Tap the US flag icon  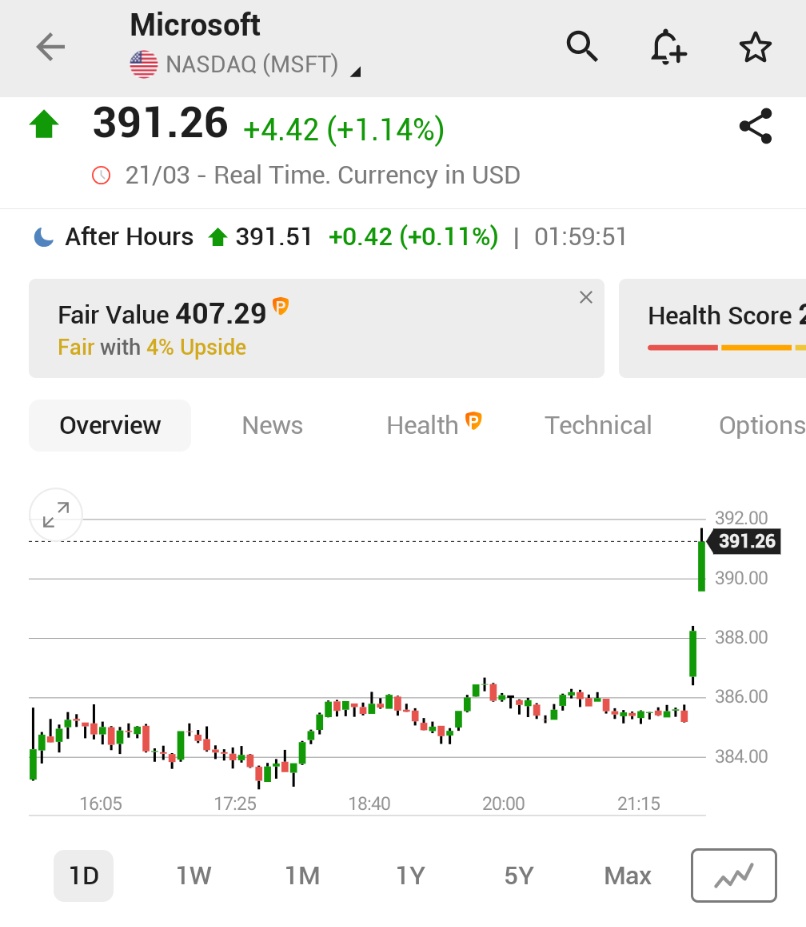point(144,64)
